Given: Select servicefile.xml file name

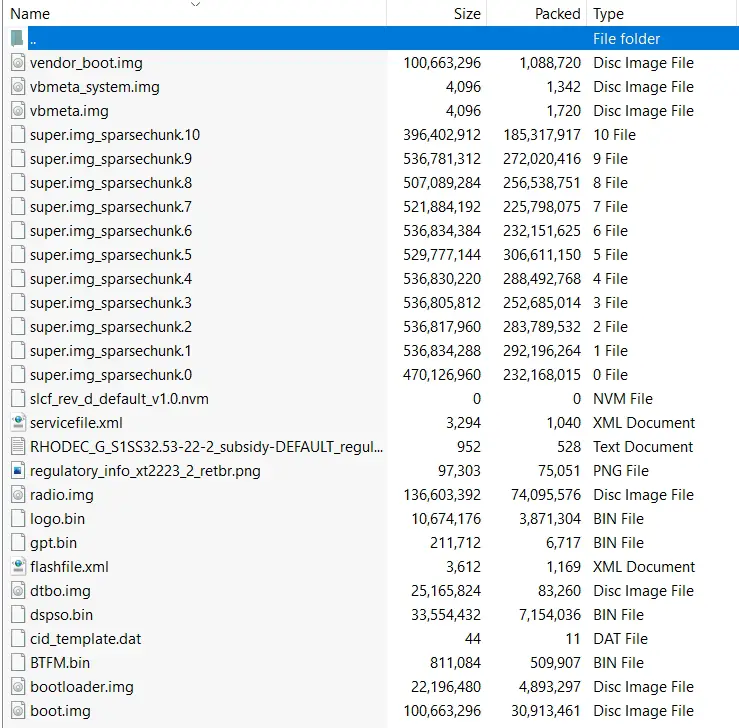Looking at the screenshot, I should pyautogui.click(x=76, y=423).
